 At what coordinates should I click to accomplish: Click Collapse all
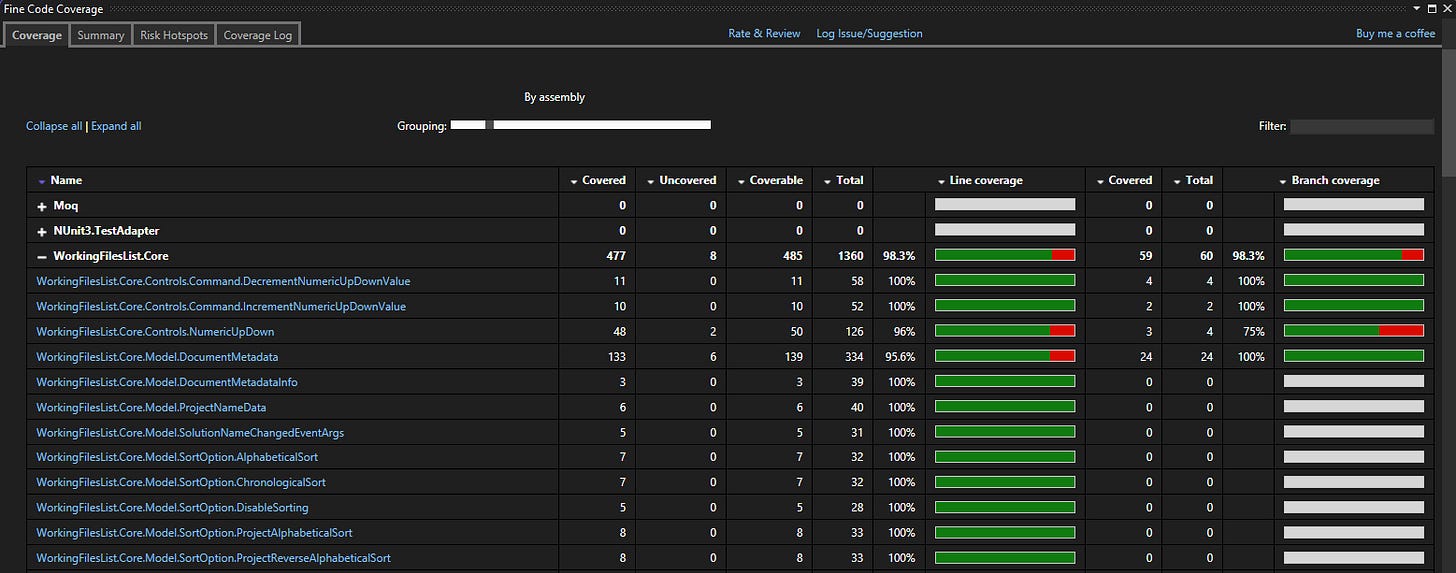(x=54, y=126)
